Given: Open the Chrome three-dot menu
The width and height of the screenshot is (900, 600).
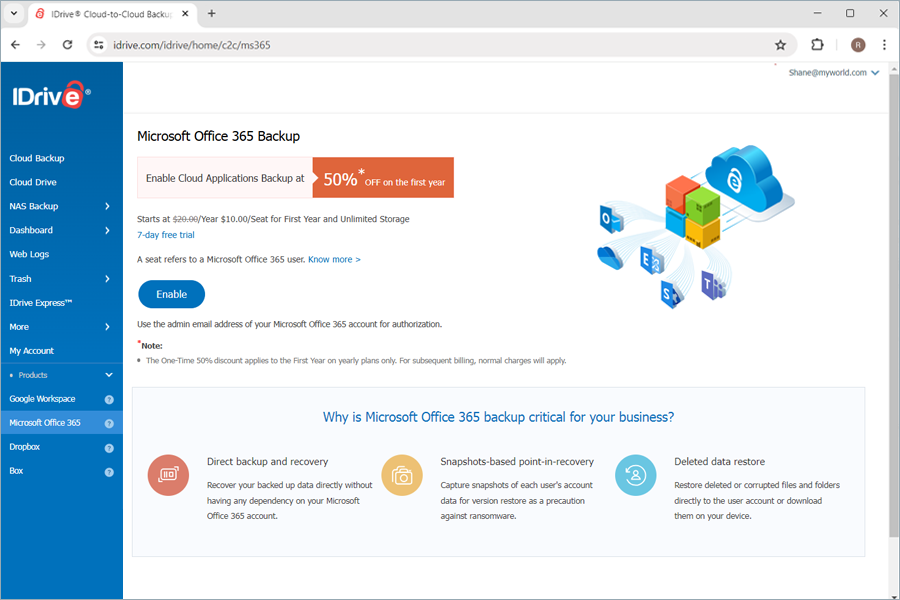Looking at the screenshot, I should (x=884, y=45).
